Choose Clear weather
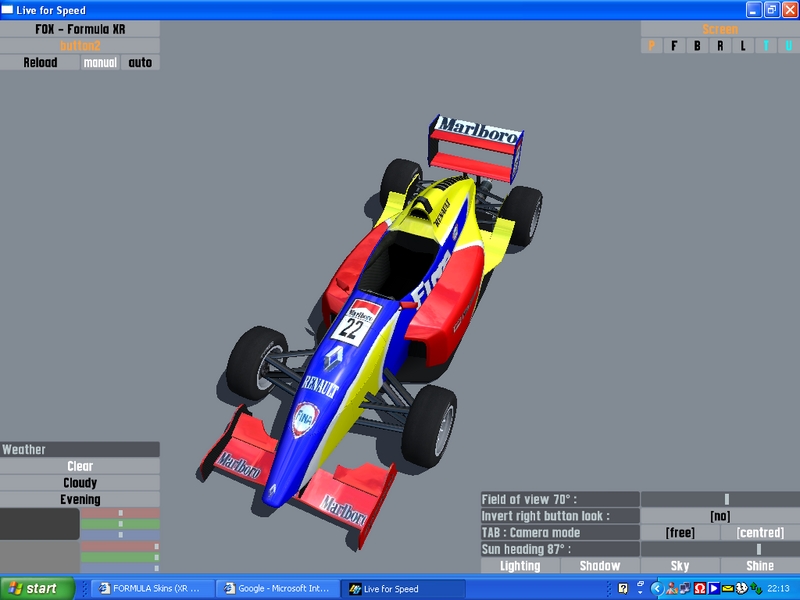800x600 pixels. (x=80, y=466)
